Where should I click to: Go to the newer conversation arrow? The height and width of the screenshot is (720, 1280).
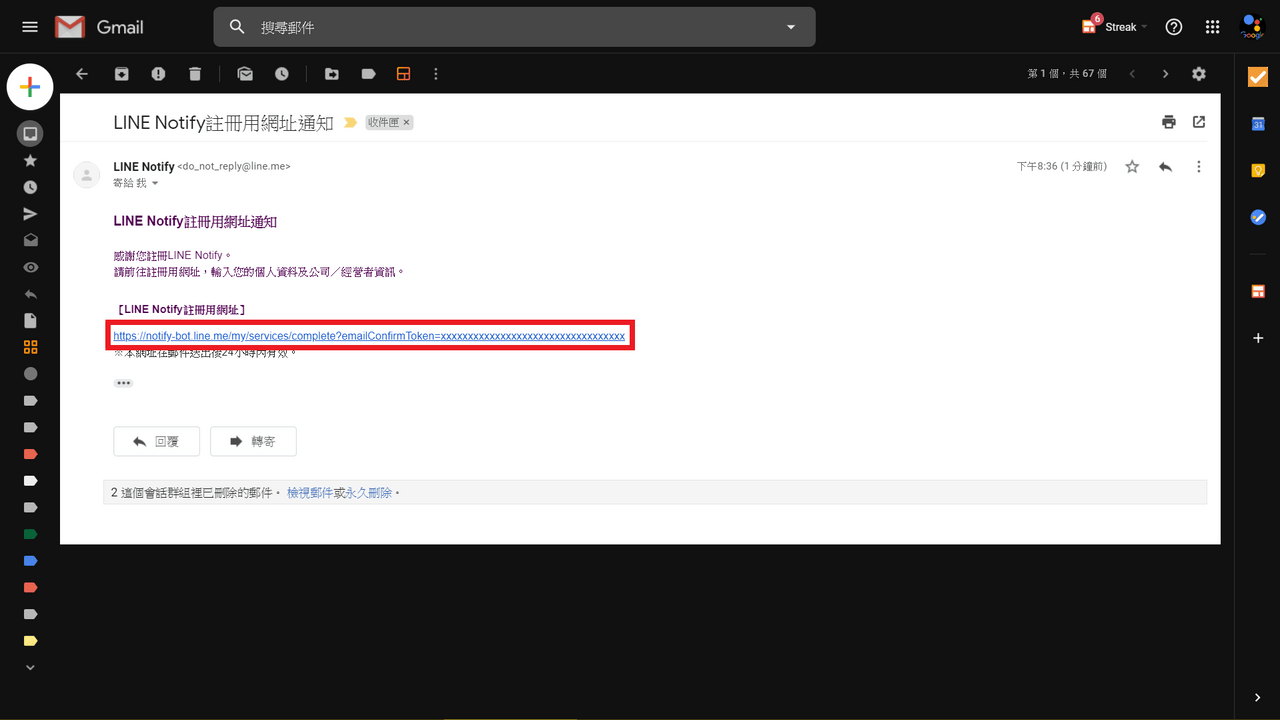pos(1132,74)
